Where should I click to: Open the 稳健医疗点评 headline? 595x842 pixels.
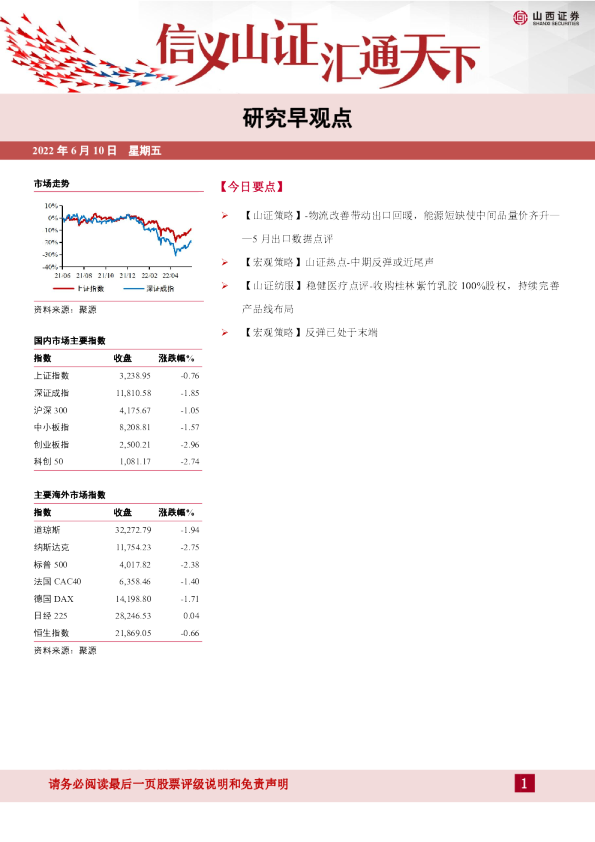(400, 297)
